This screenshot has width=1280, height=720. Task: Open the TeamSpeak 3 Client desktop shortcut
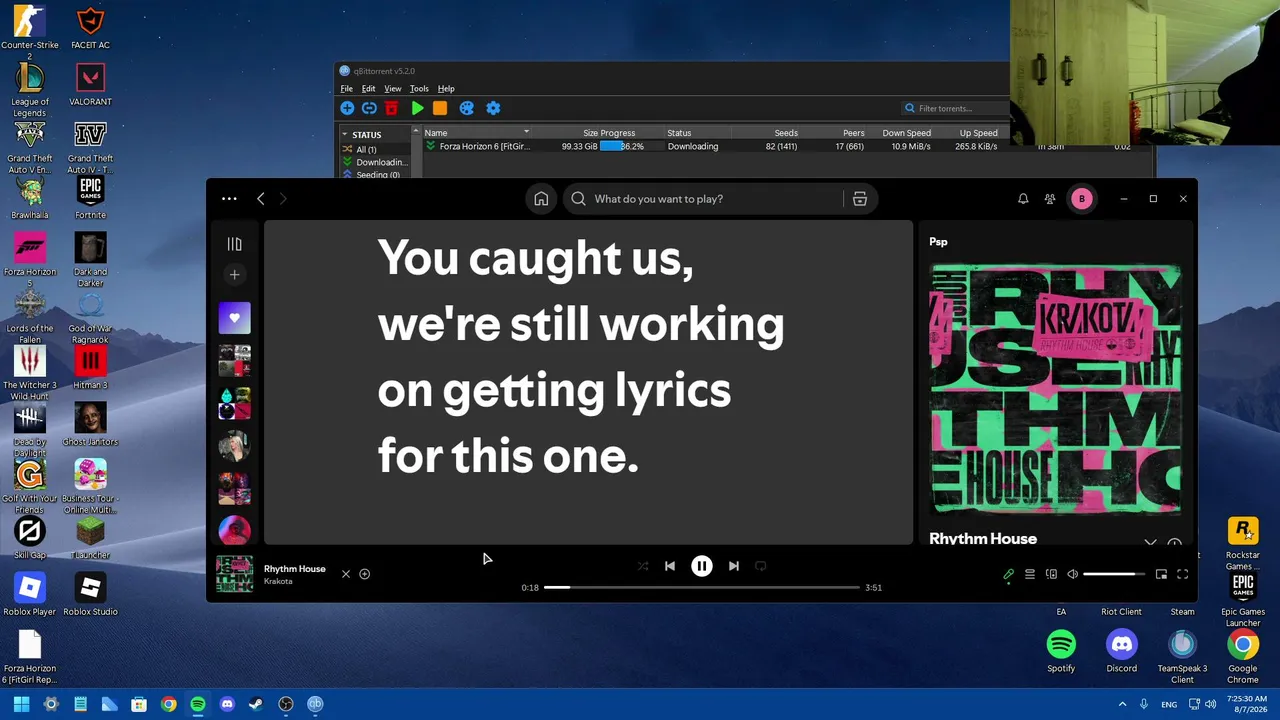point(1182,656)
